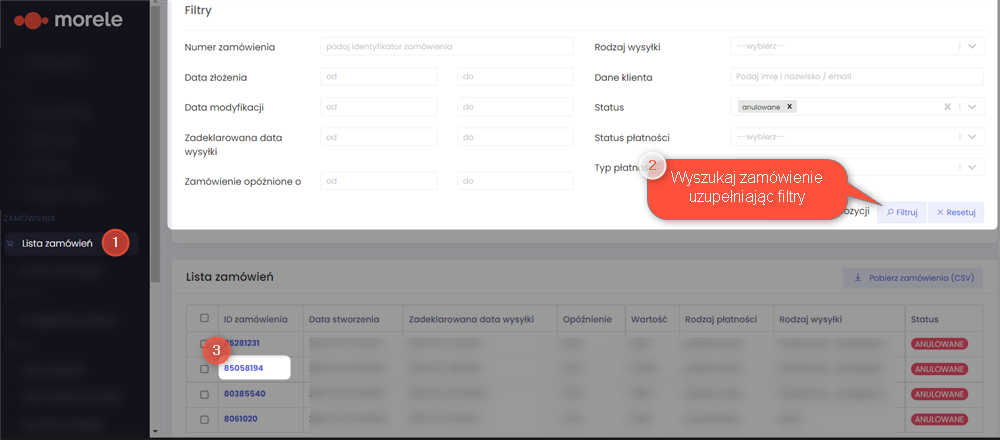Expand the Rodzaj wysyłki dropdown

972,47
